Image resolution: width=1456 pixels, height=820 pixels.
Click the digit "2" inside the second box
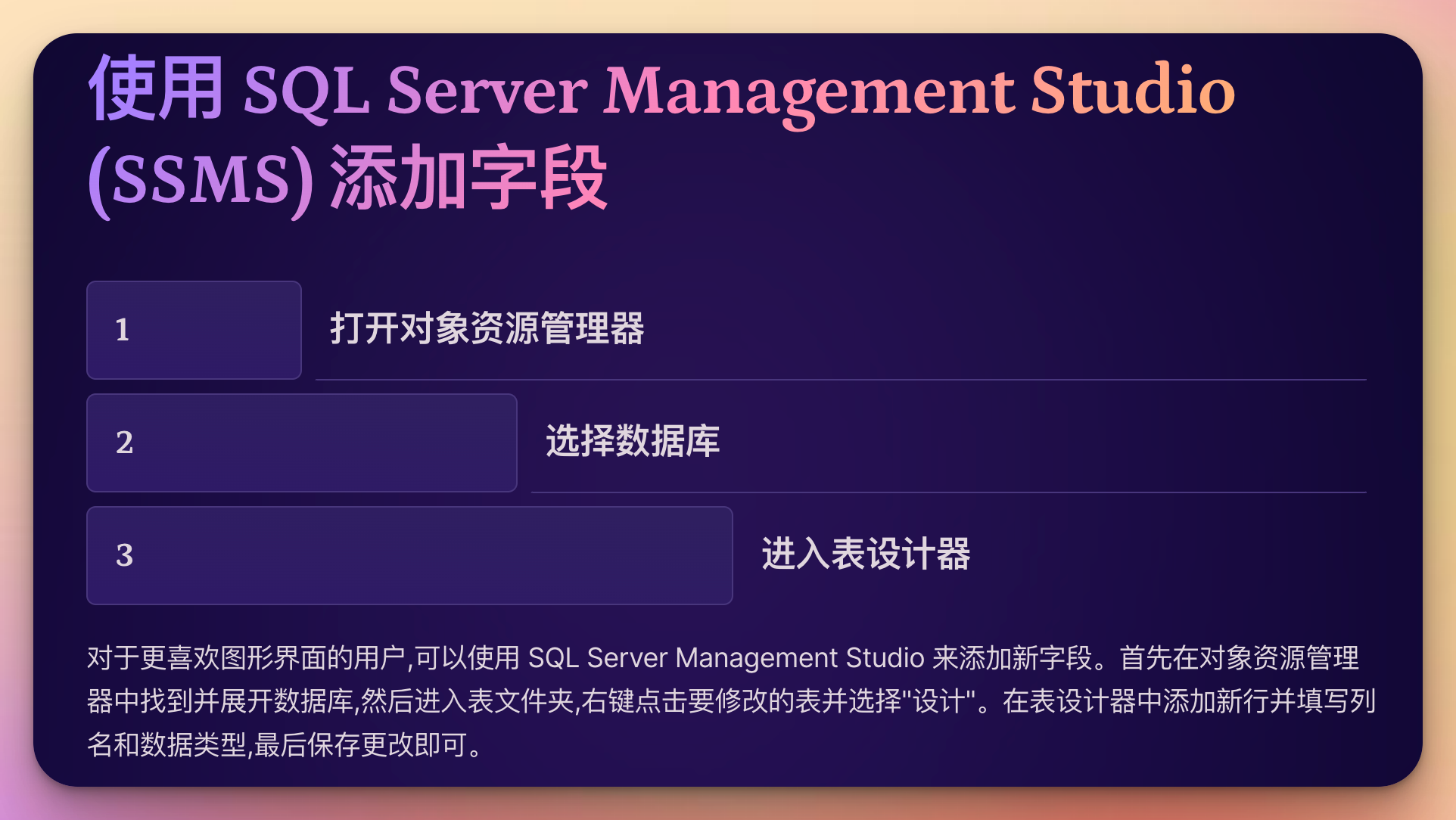[x=125, y=443]
